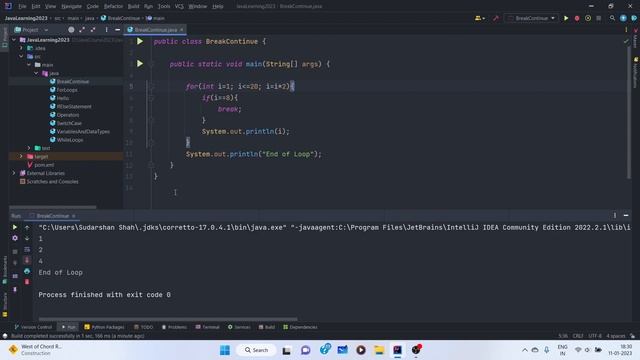Expand External Libraries node

click(x=14, y=173)
